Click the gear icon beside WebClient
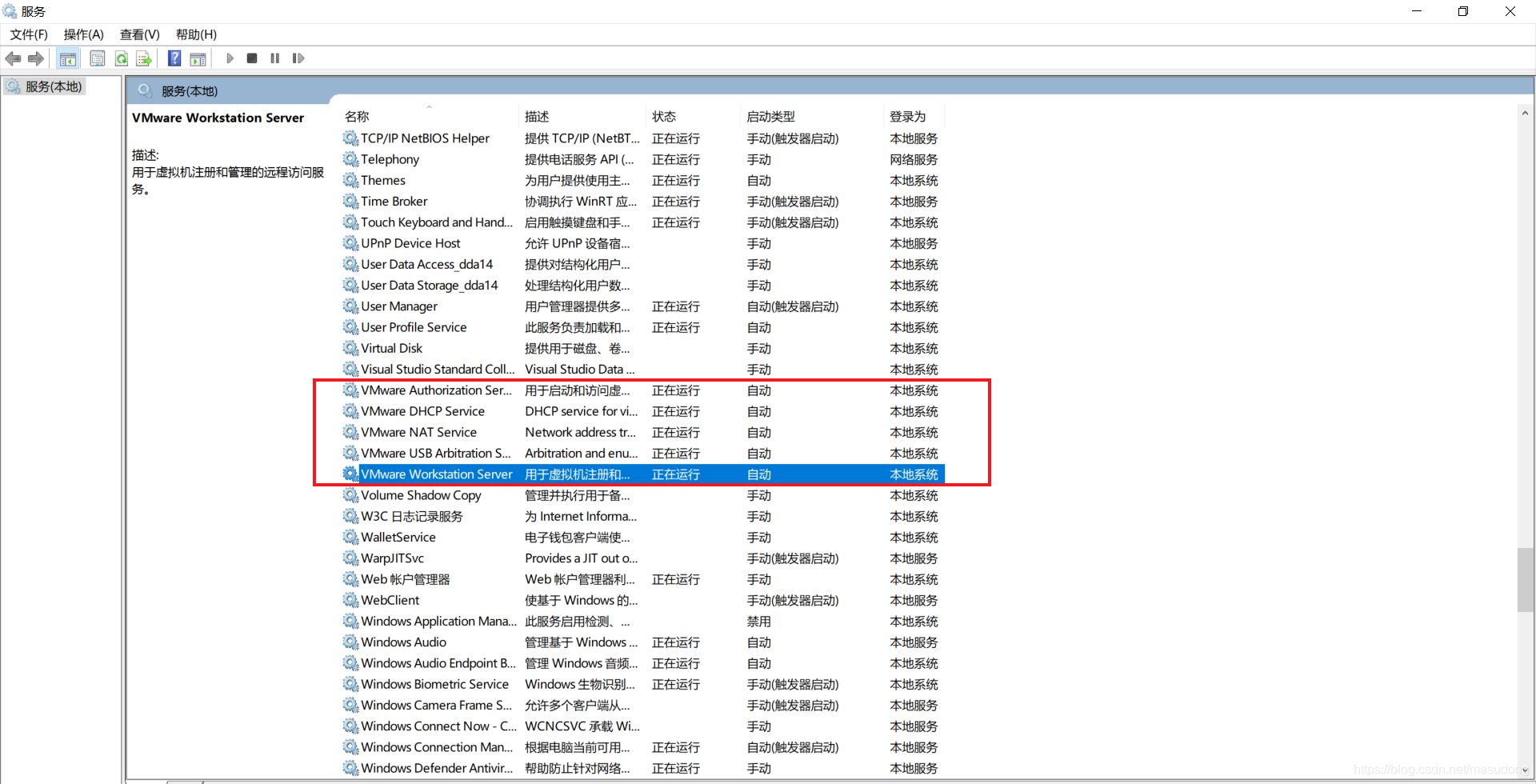 click(350, 600)
